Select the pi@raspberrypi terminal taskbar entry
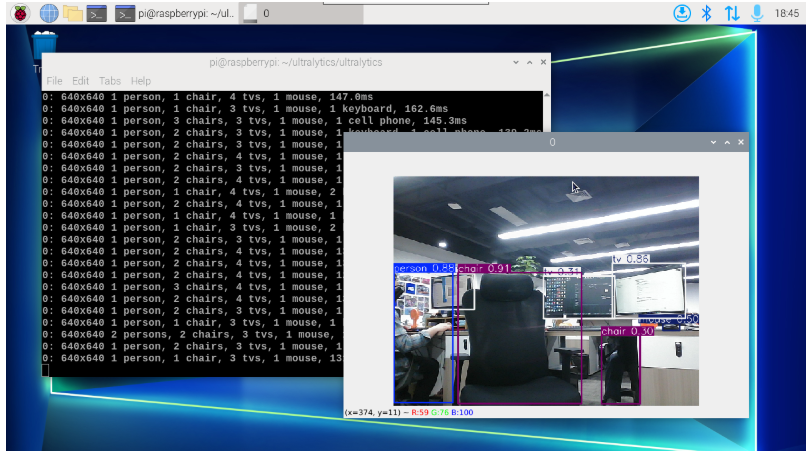The height and width of the screenshot is (451, 807). [175, 13]
